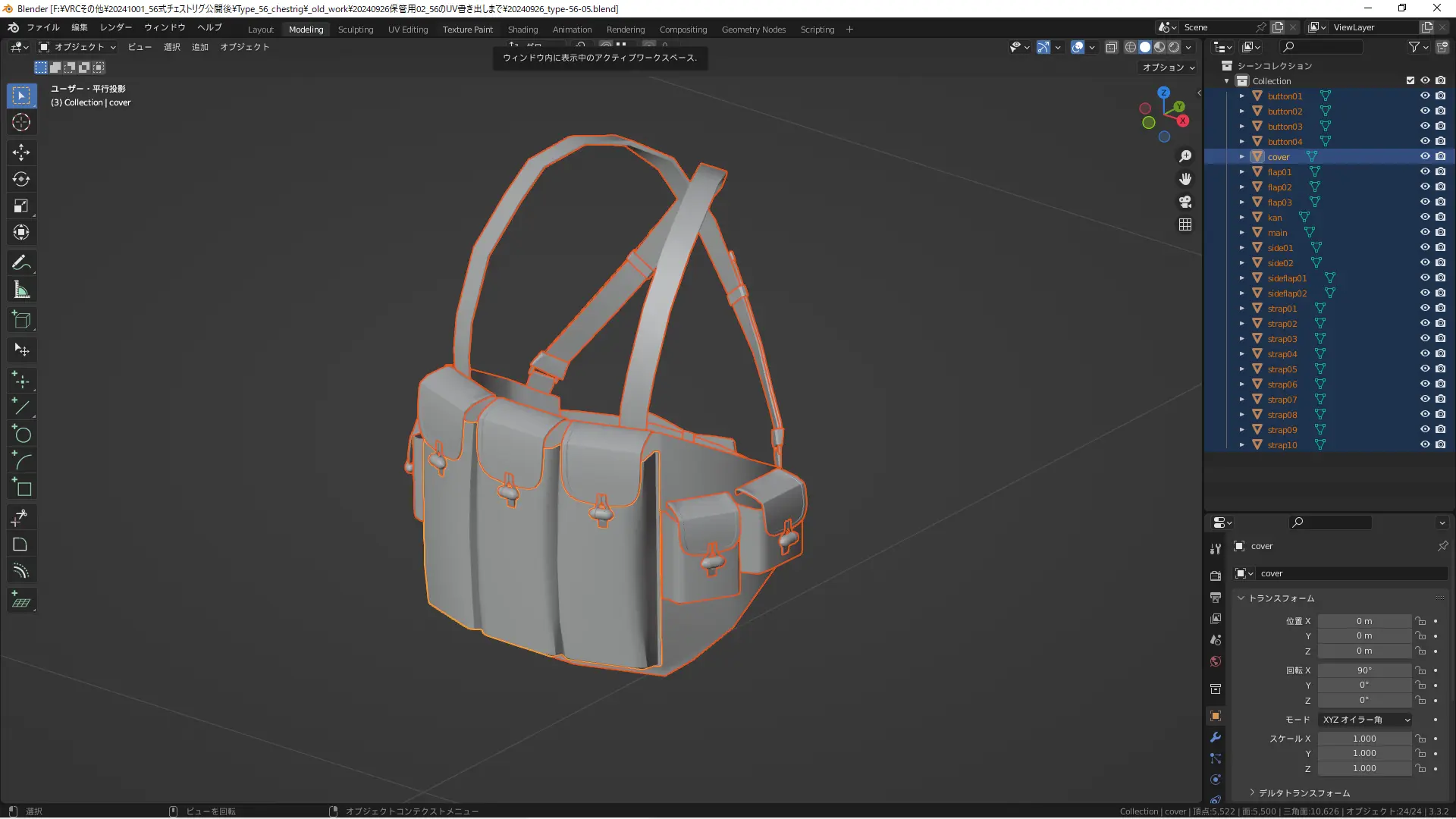Select the Rotate tool in toolbar
Image resolution: width=1456 pixels, height=819 pixels.
tap(21, 179)
